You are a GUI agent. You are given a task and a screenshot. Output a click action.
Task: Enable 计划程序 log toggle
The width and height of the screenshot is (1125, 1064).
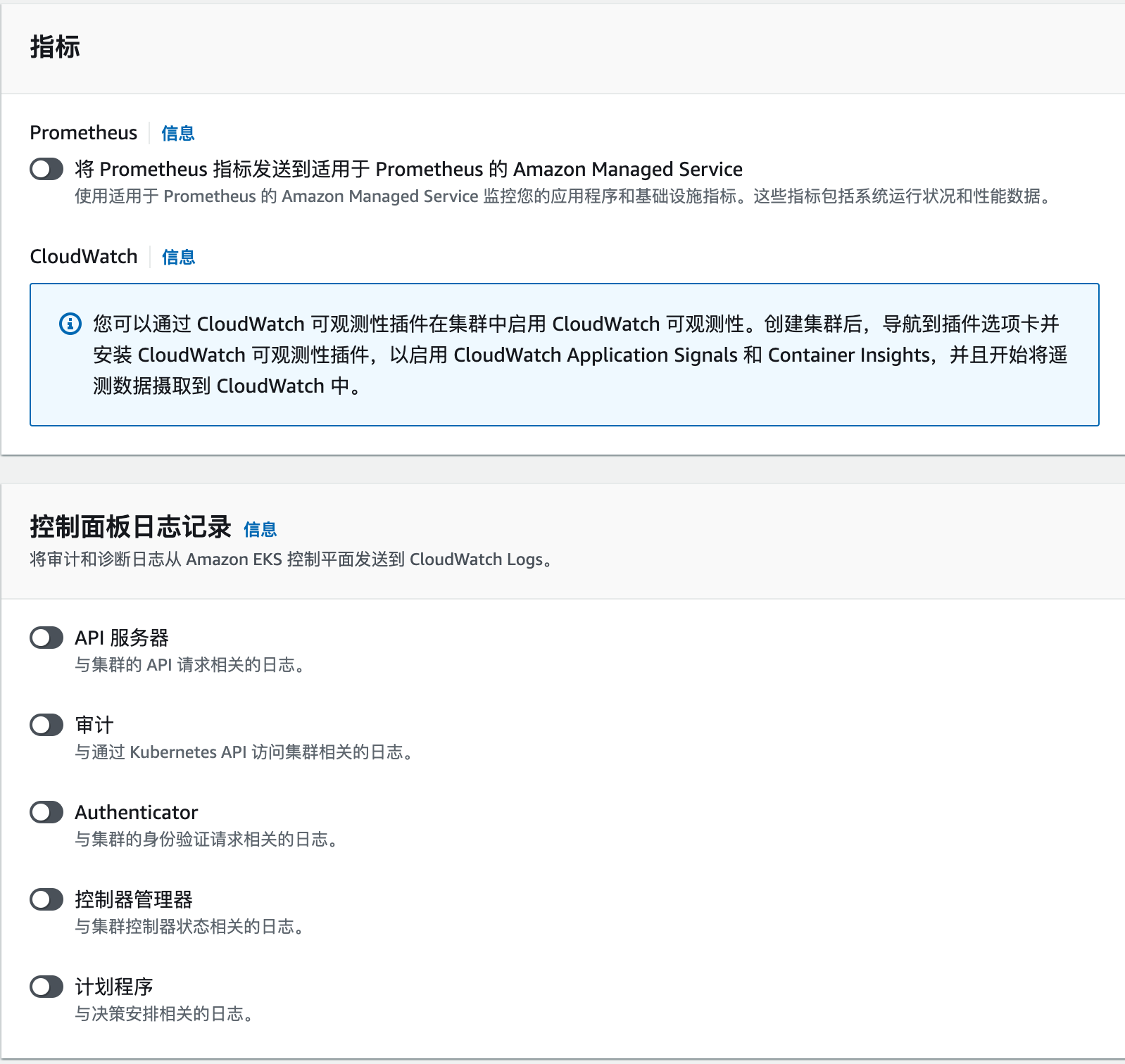(x=46, y=987)
